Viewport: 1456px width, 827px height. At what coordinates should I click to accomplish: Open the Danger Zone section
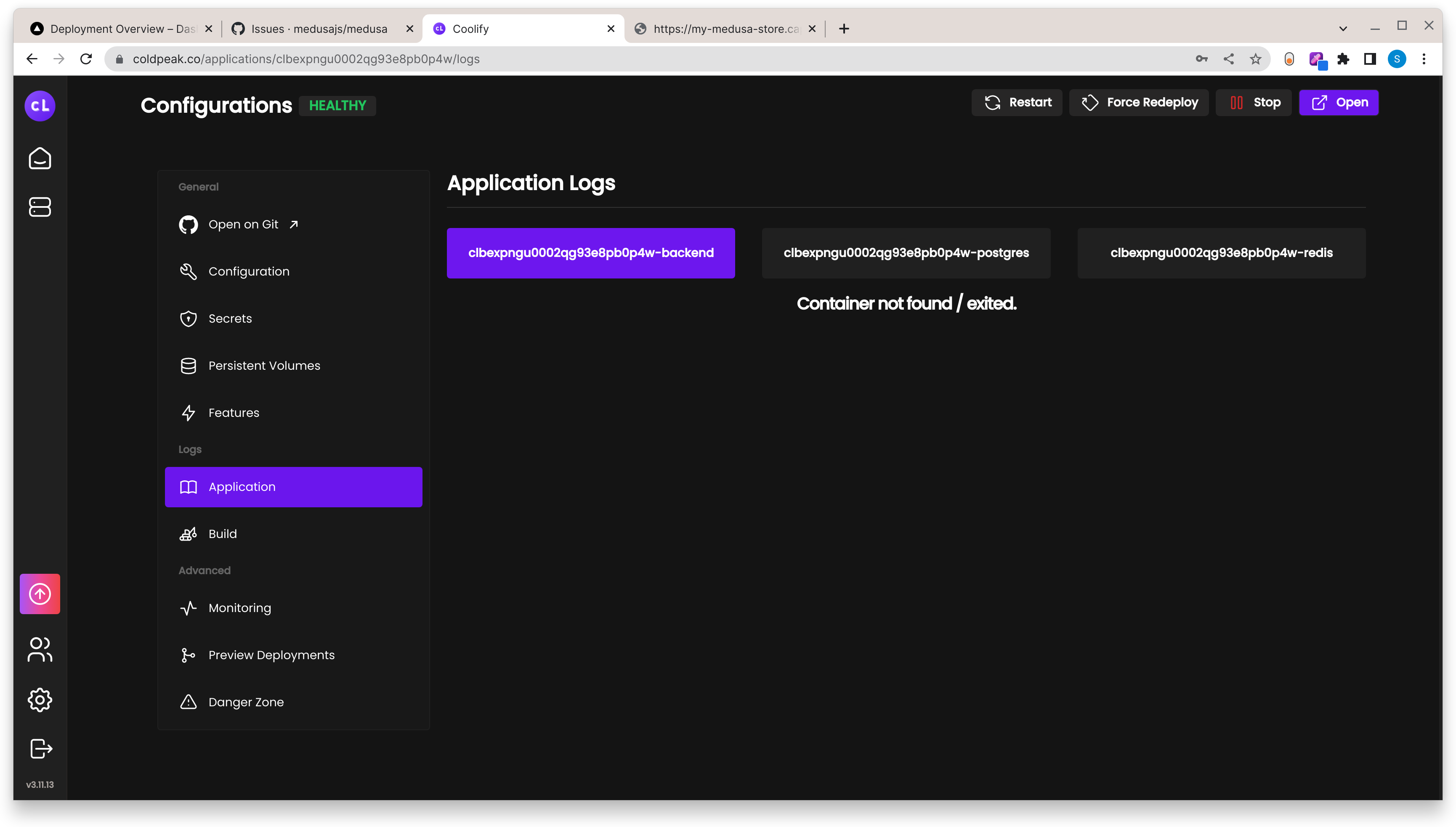(245, 702)
